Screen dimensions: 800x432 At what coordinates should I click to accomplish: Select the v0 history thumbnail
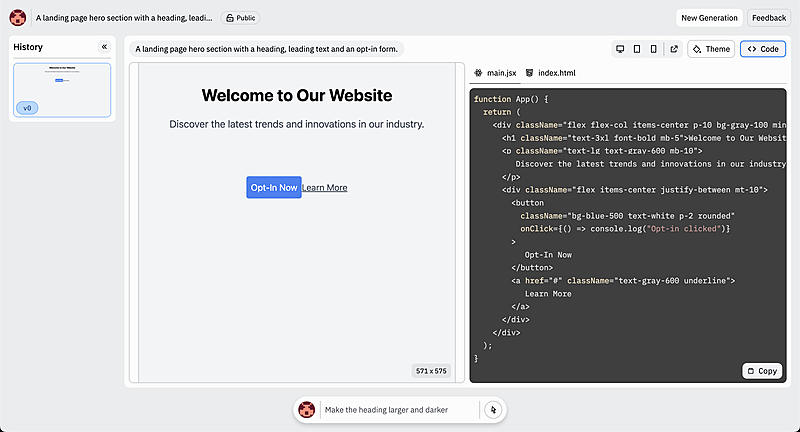pos(62,90)
